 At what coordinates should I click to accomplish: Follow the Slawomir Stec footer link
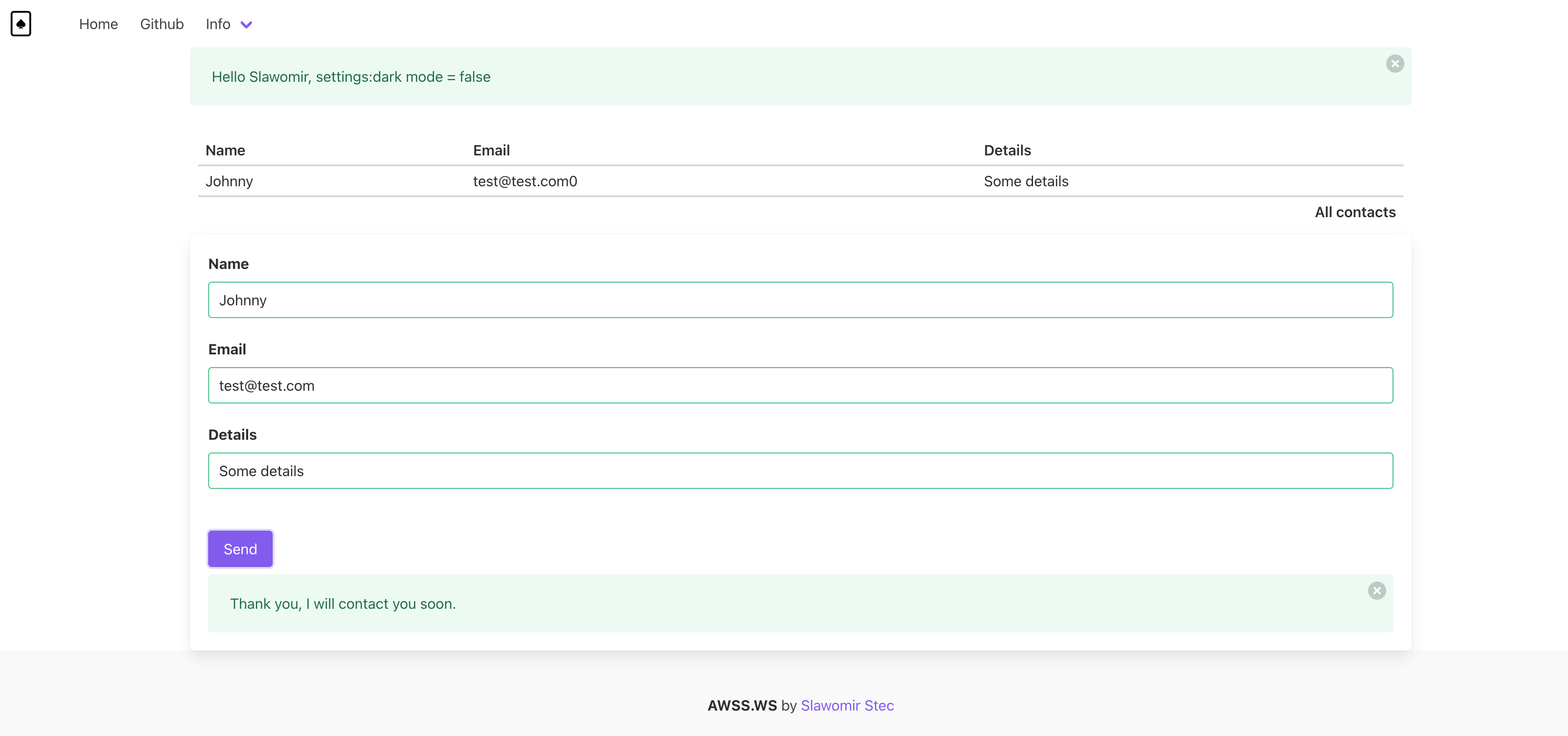click(x=847, y=706)
